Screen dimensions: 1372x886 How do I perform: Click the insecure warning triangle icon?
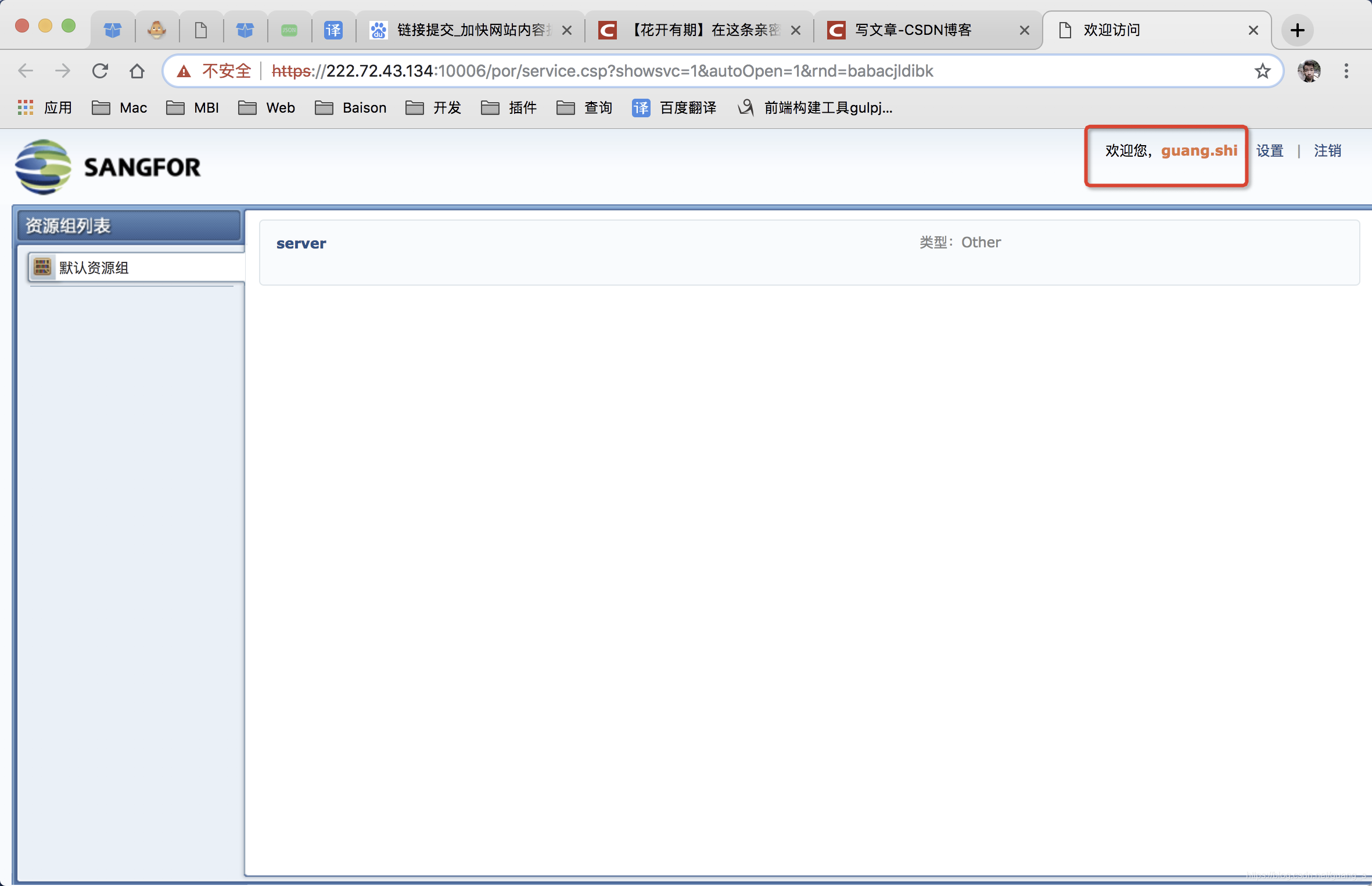pyautogui.click(x=184, y=71)
